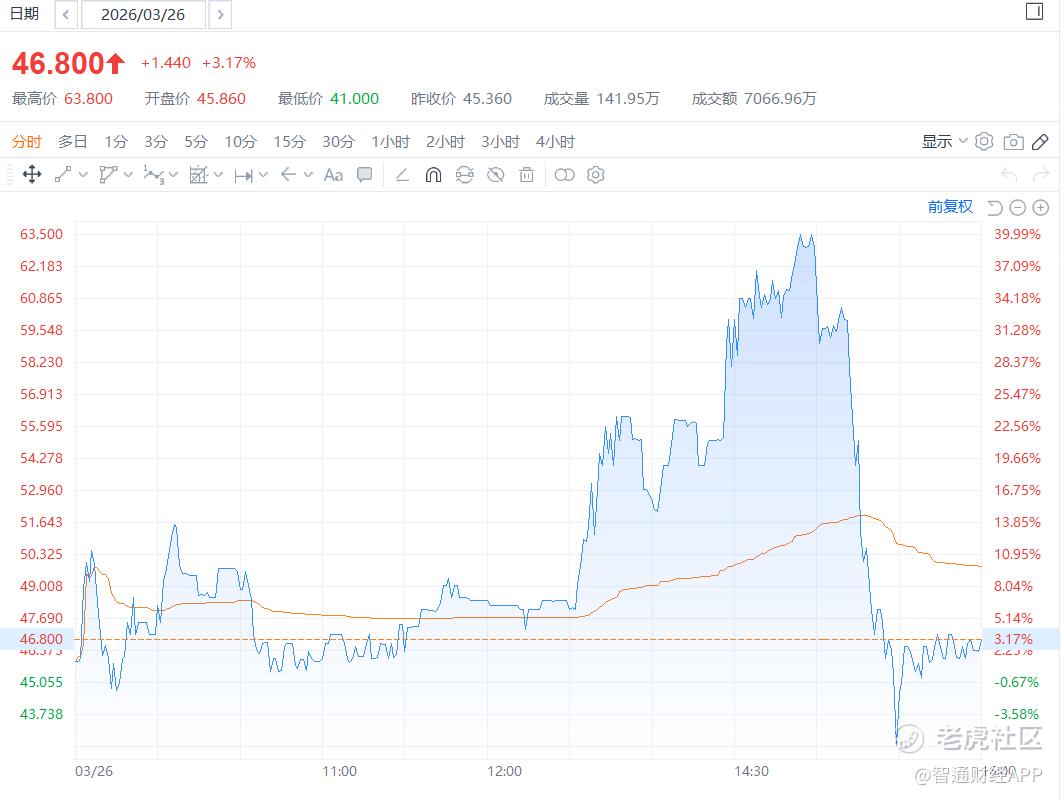Toggle side panel icon at top right

point(1035,12)
